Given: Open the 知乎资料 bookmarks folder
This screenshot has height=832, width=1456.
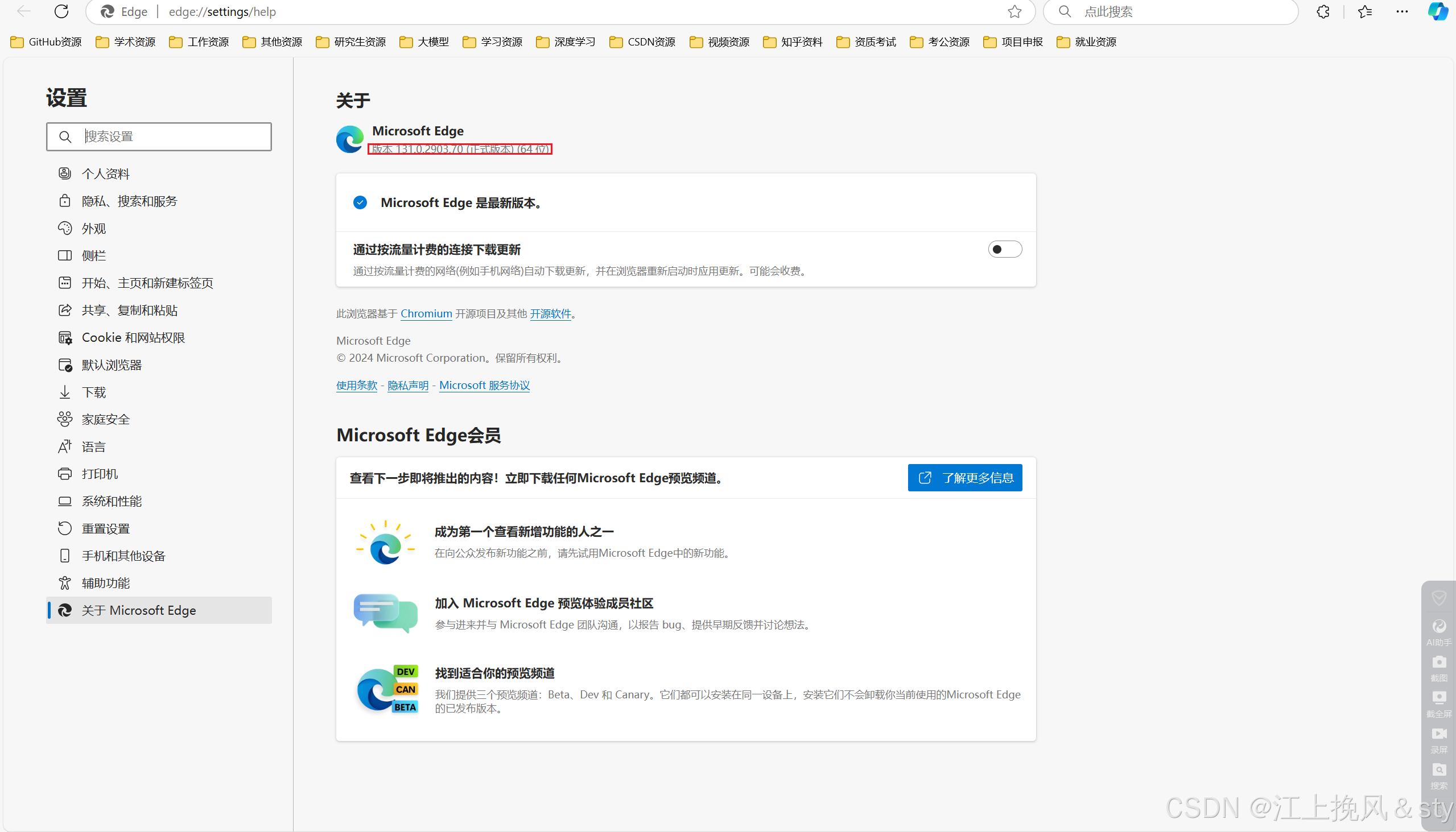Looking at the screenshot, I should click(x=793, y=42).
